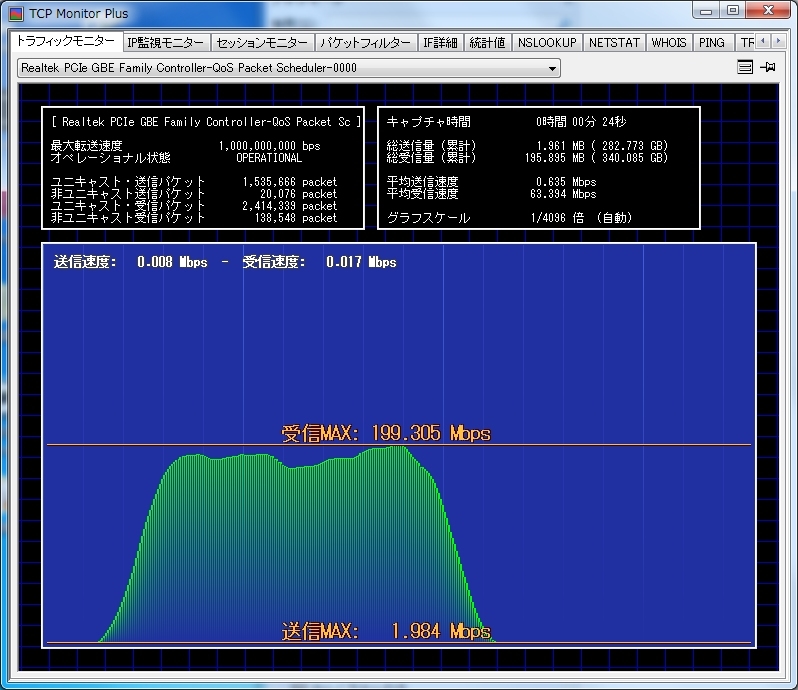Pin the window always on top
The image size is (798, 690).
pos(768,68)
